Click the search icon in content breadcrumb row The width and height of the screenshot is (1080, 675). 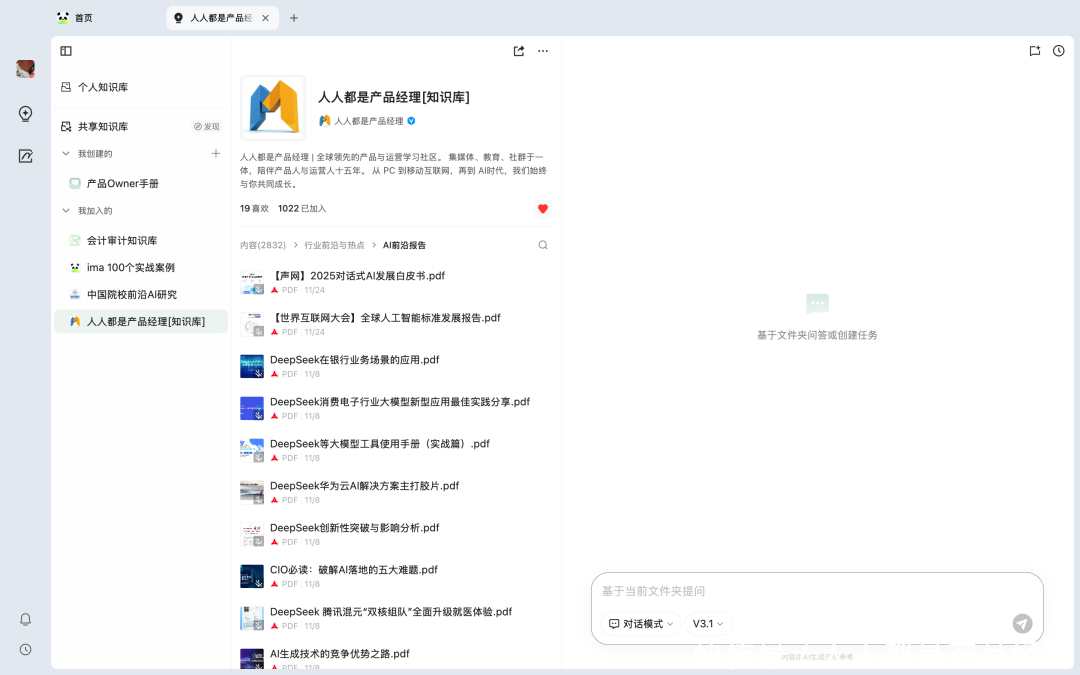(x=543, y=245)
